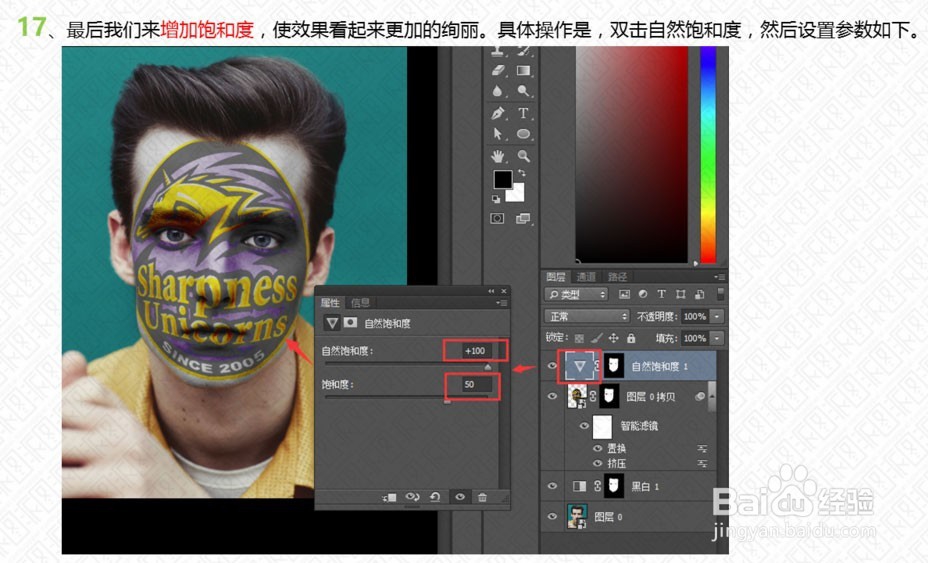Viewport: 928px width, 563px height.
Task: Lock transparent pixels
Action: click(x=579, y=338)
